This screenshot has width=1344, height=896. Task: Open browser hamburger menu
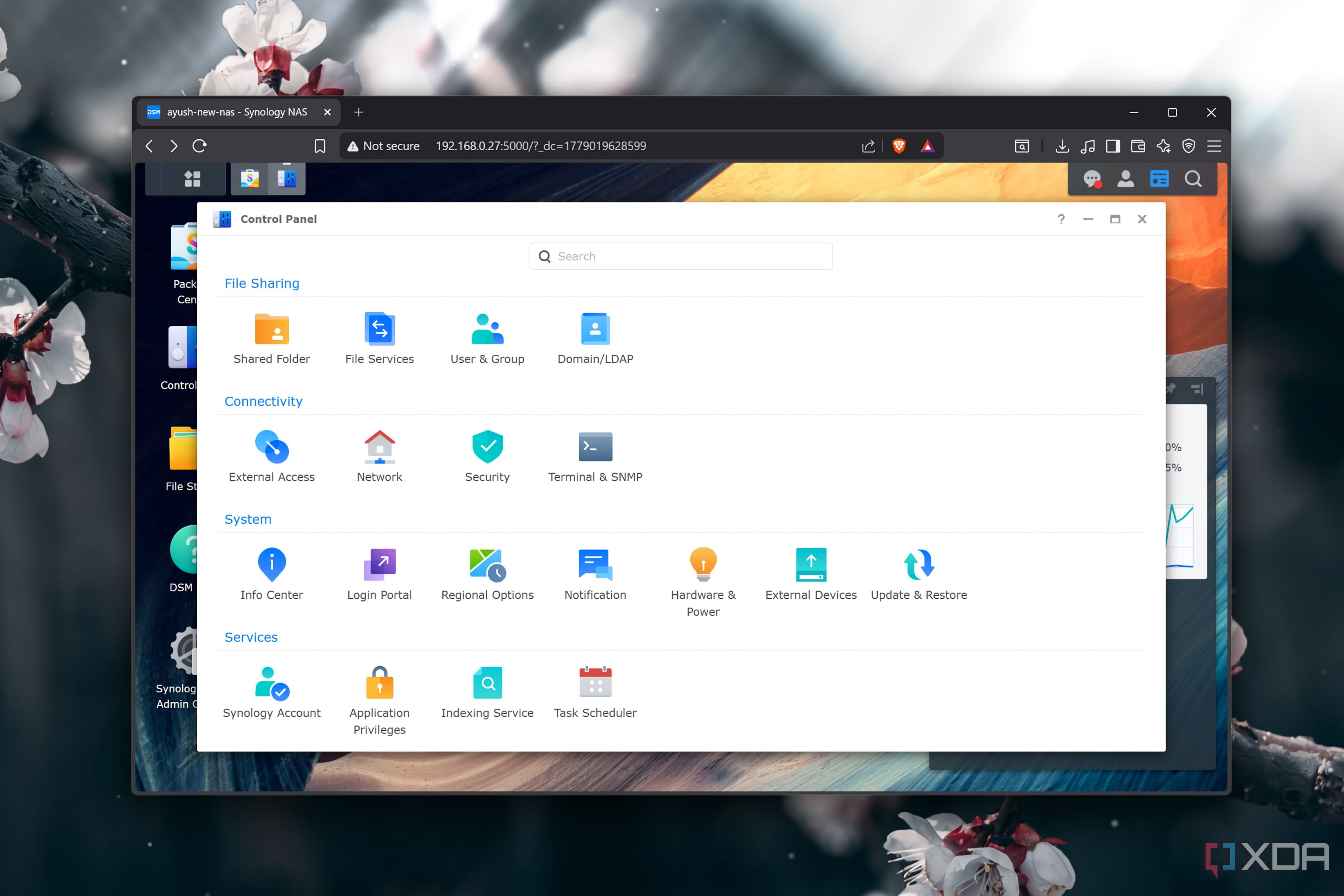point(1214,146)
